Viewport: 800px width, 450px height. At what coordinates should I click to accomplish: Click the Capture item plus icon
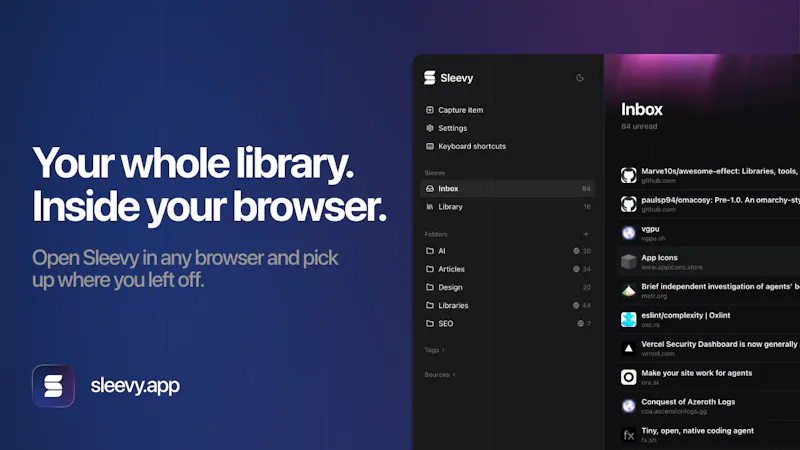(x=430, y=110)
